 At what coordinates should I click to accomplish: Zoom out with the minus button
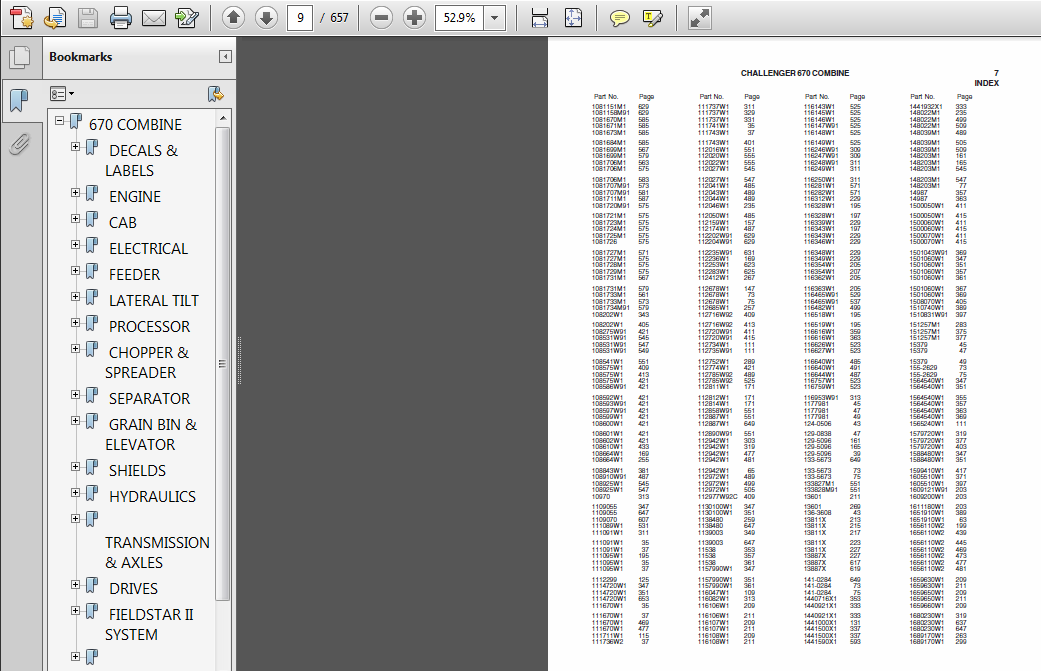click(x=381, y=17)
